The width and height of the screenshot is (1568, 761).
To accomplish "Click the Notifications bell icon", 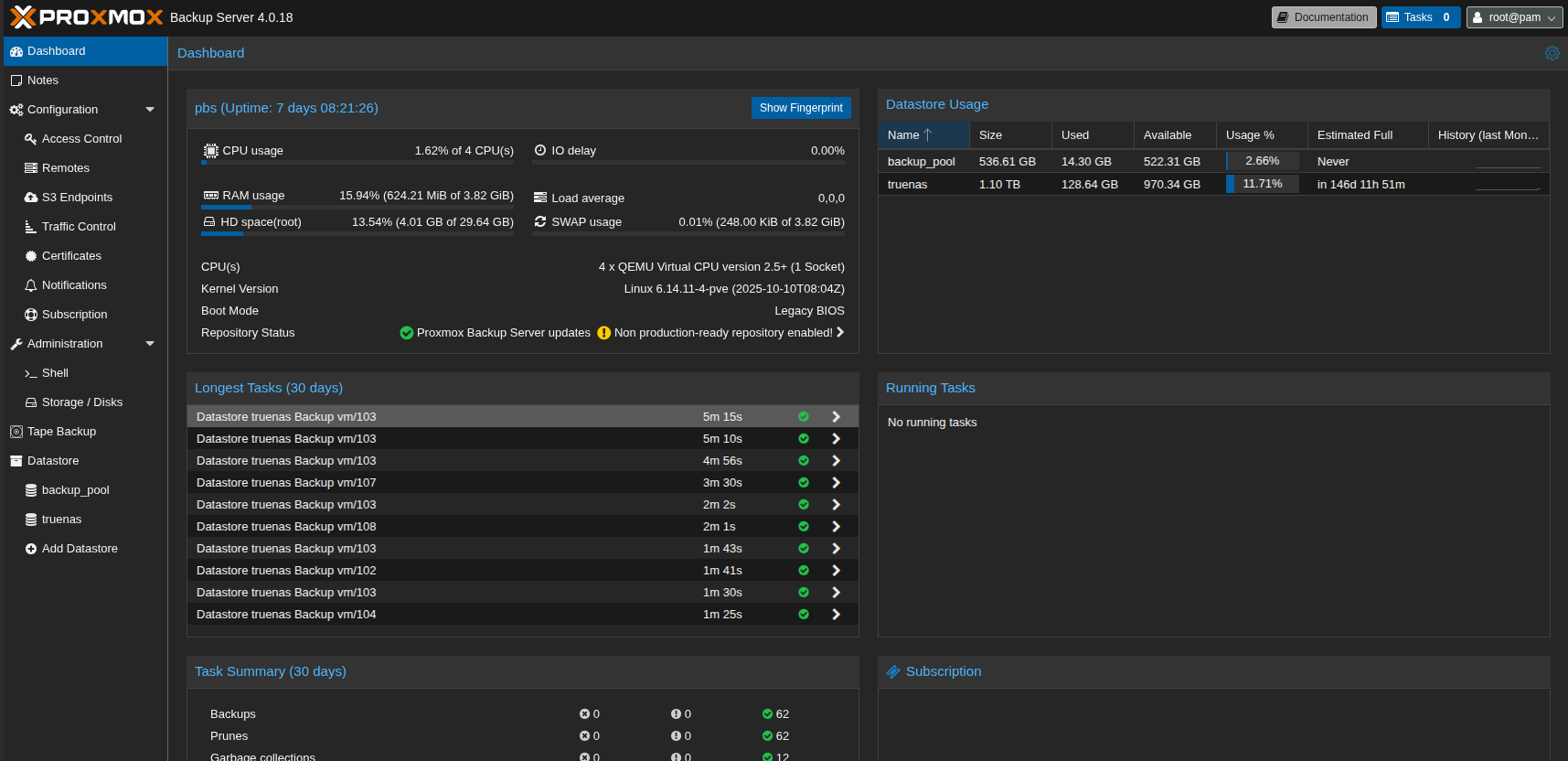I will coord(31,285).
